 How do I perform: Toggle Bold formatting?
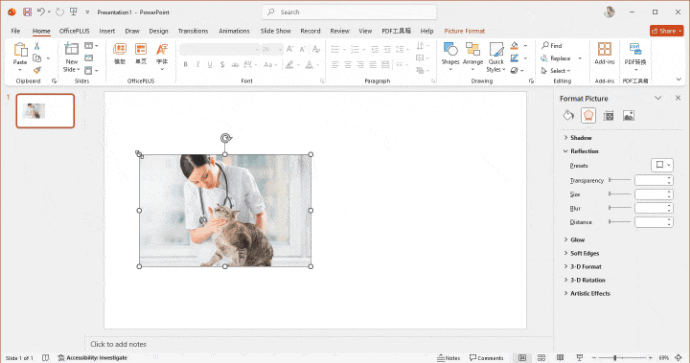tap(186, 65)
